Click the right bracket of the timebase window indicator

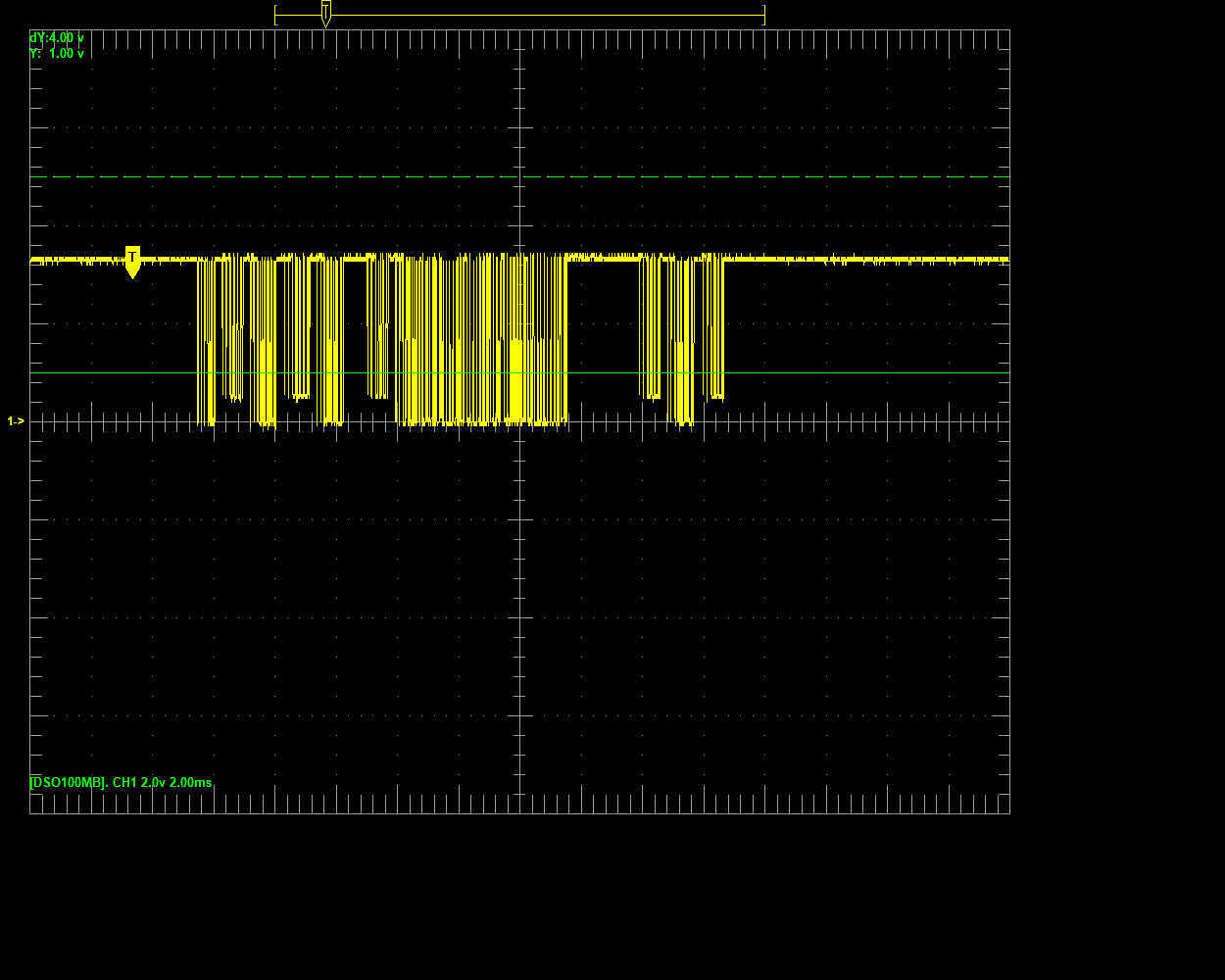point(763,14)
